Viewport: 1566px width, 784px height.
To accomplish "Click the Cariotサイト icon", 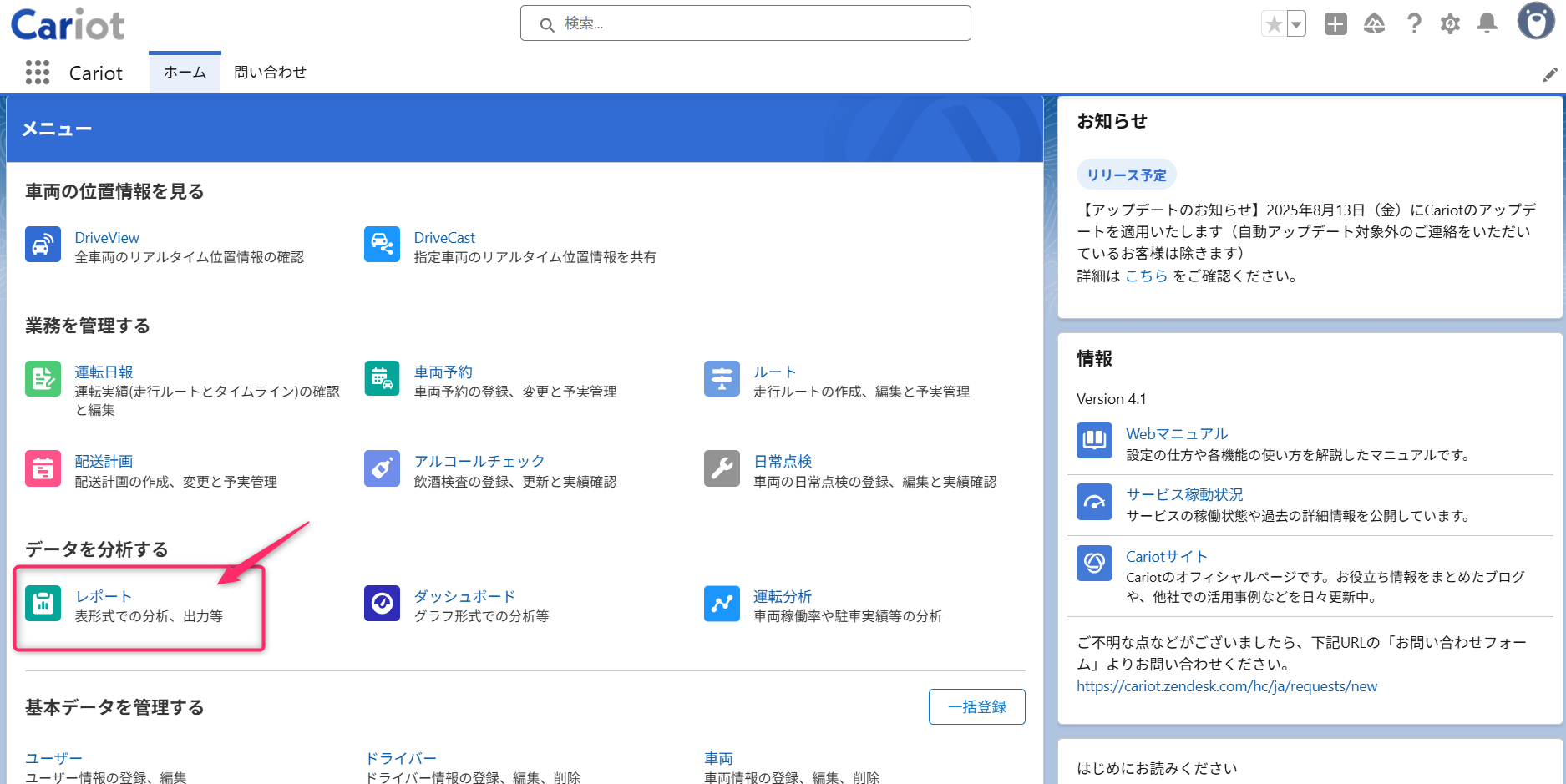I will coord(1094,563).
